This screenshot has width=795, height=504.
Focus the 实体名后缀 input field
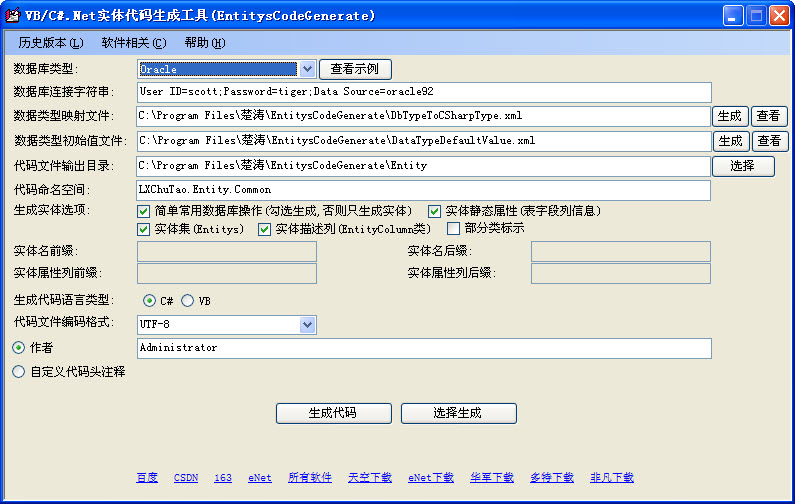[x=621, y=251]
